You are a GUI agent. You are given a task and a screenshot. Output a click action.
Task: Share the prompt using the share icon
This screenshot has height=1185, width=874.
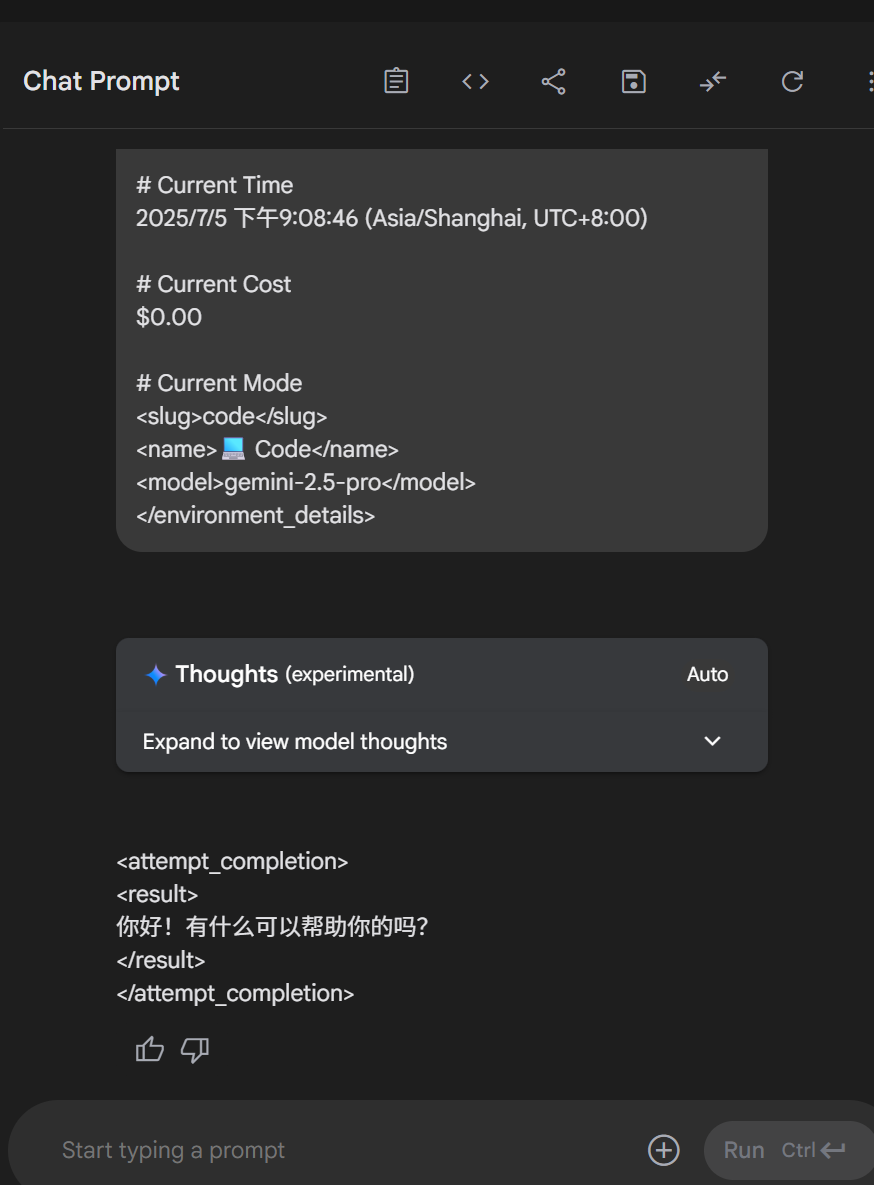(553, 81)
